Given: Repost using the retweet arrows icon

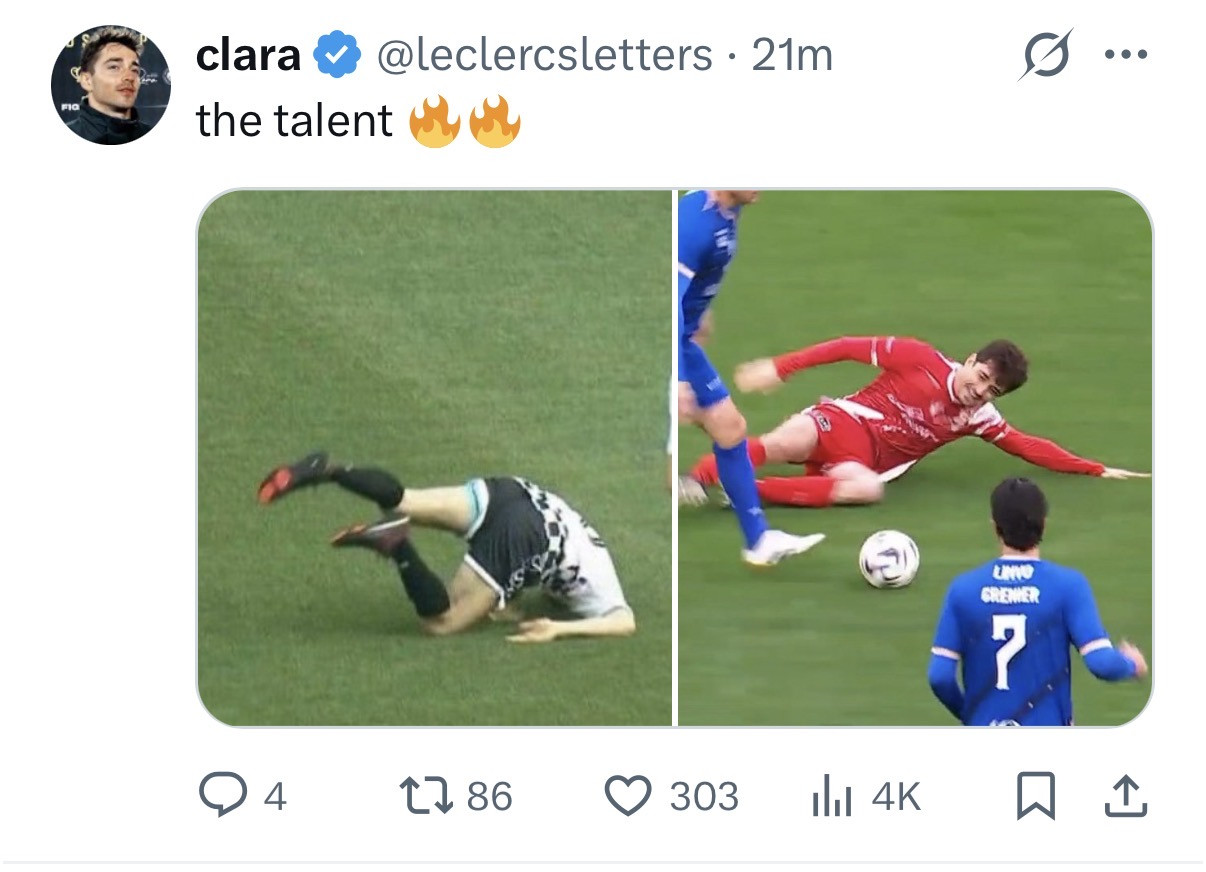Looking at the screenshot, I should (x=427, y=796).
